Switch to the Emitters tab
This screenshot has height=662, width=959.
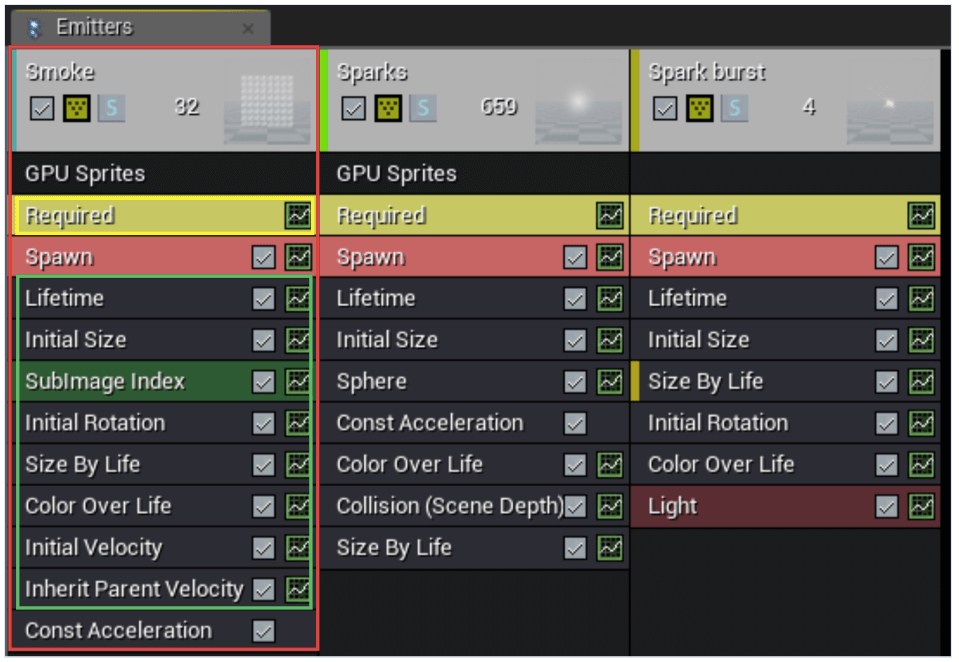click(x=94, y=27)
